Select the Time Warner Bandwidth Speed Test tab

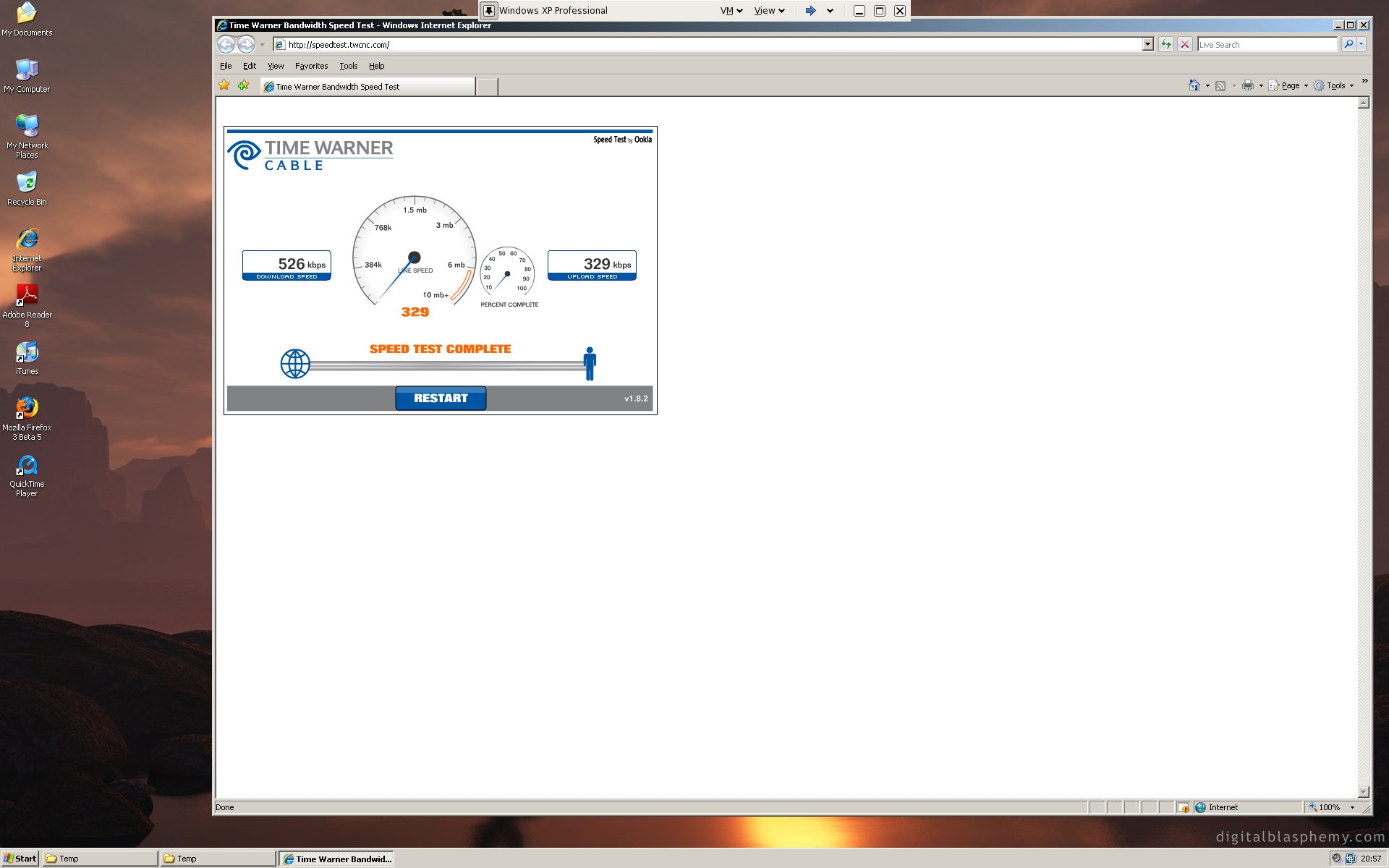coord(368,87)
